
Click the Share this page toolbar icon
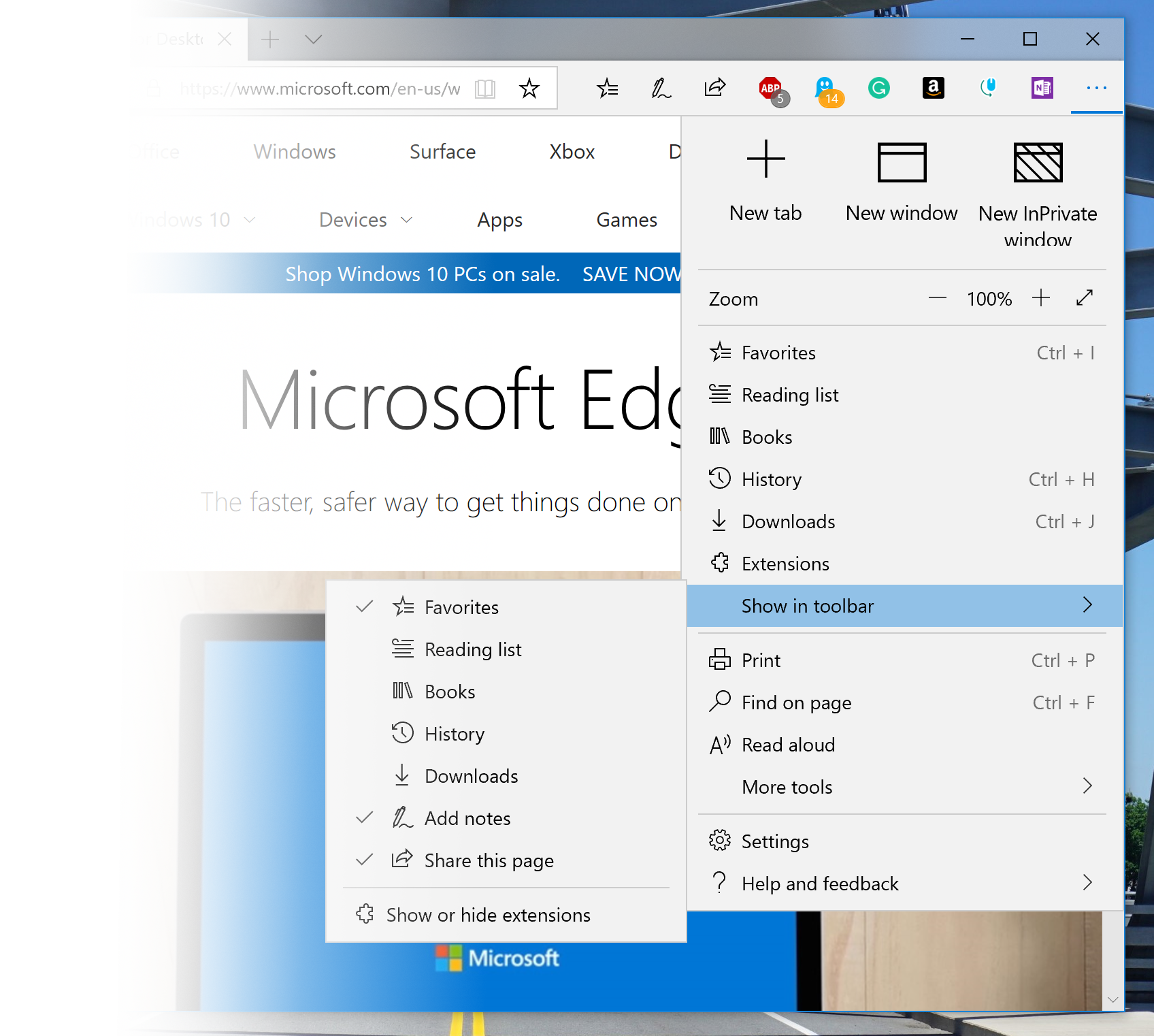(715, 88)
